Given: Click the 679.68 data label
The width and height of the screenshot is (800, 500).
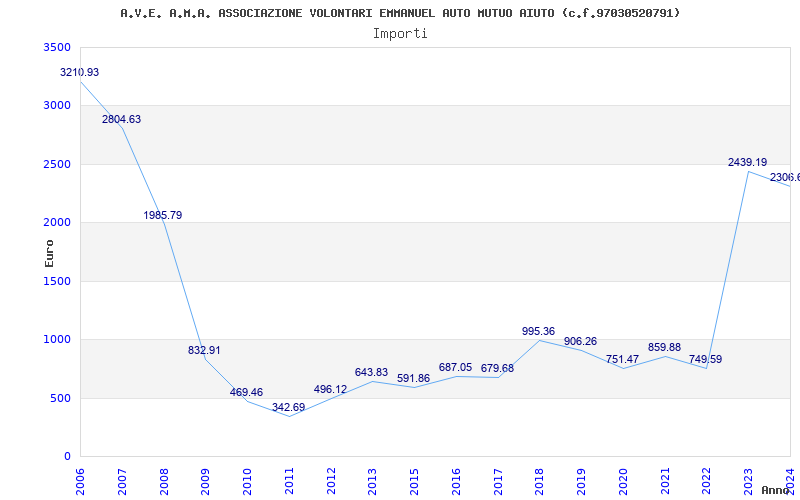Looking at the screenshot, I should [497, 368].
